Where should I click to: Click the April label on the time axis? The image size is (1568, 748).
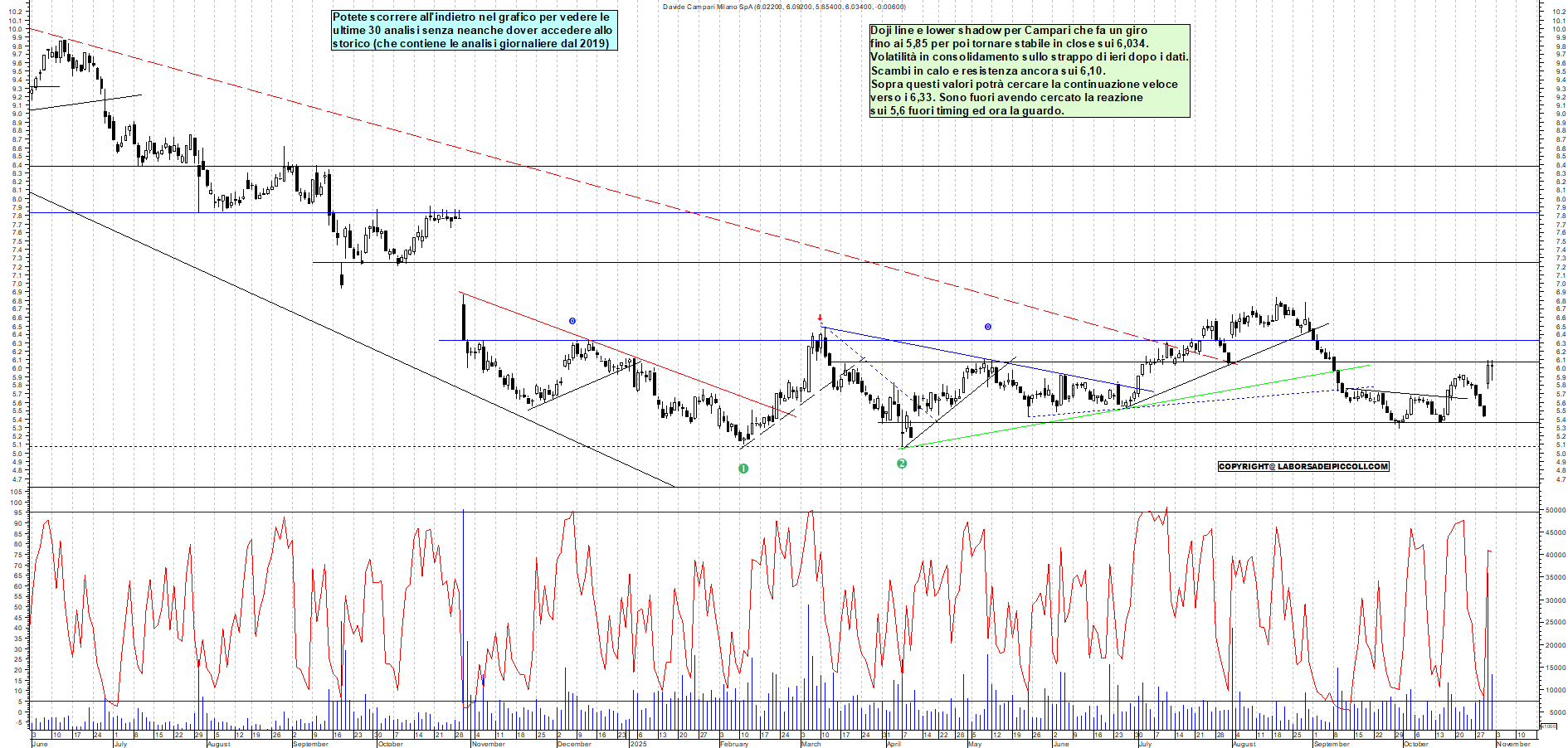click(x=894, y=744)
